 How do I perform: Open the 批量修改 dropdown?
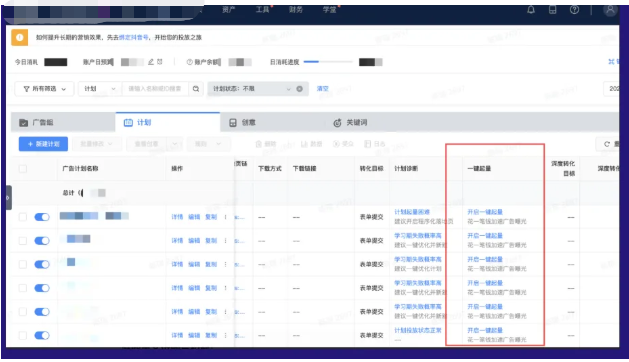pyautogui.click(x=96, y=144)
